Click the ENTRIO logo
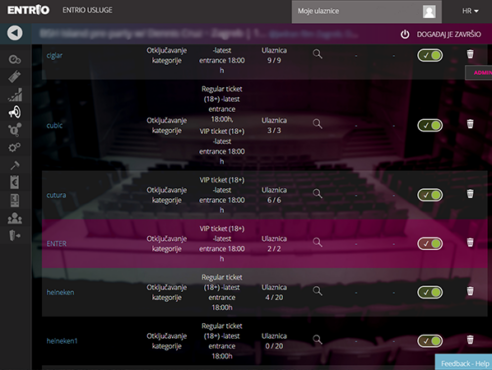Screen dimensions: 492x370 coord(28,10)
